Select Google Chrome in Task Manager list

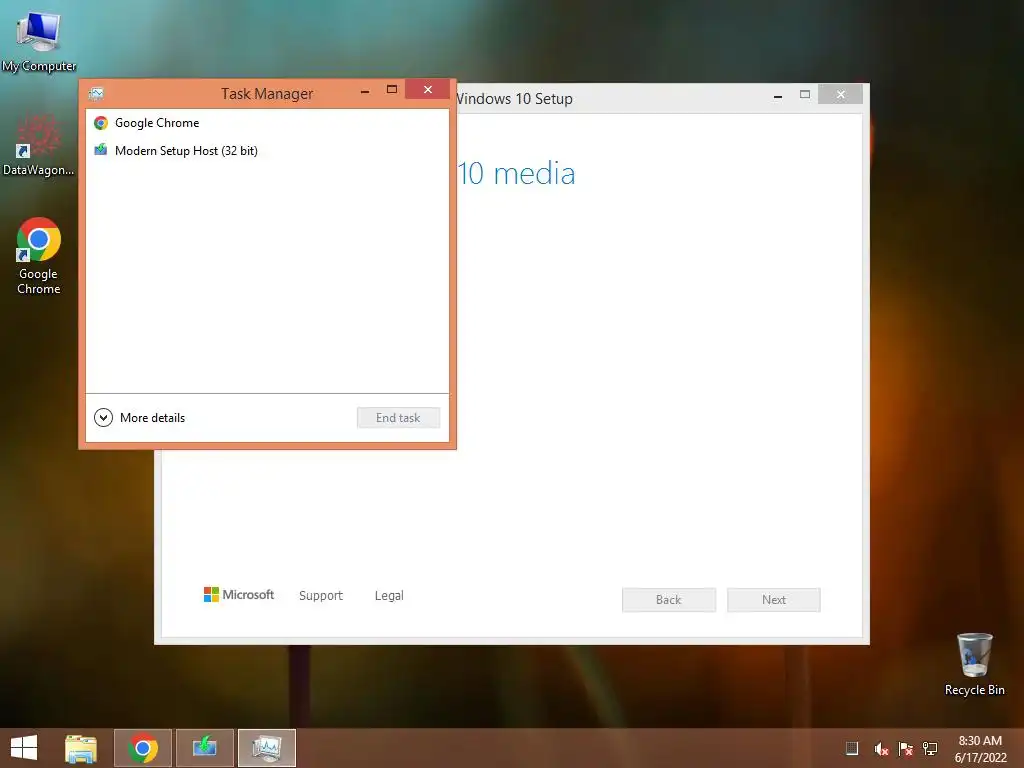[267, 123]
